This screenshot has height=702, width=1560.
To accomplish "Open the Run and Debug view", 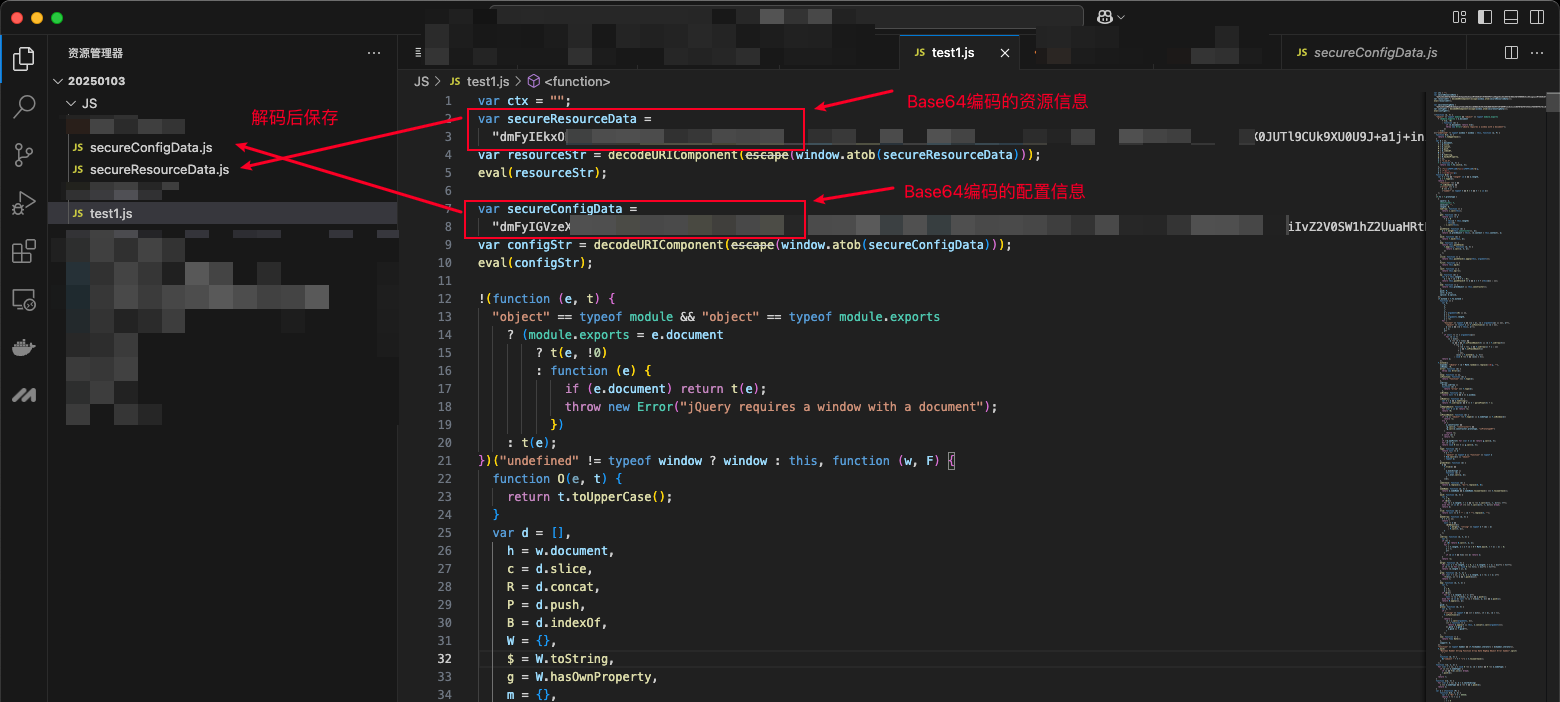I will (24, 203).
